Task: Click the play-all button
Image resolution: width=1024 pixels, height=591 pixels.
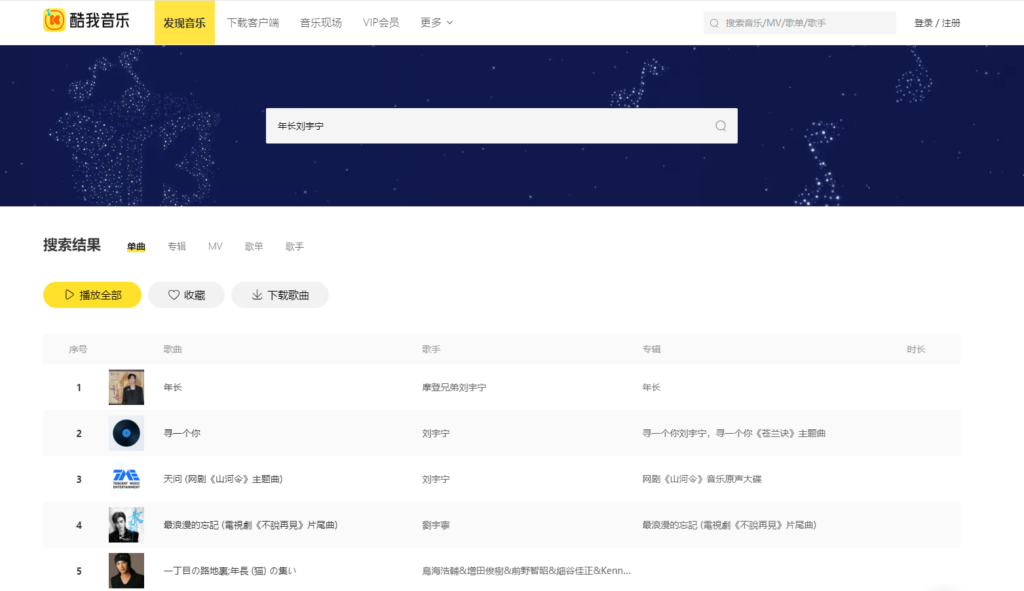Action: (x=92, y=295)
